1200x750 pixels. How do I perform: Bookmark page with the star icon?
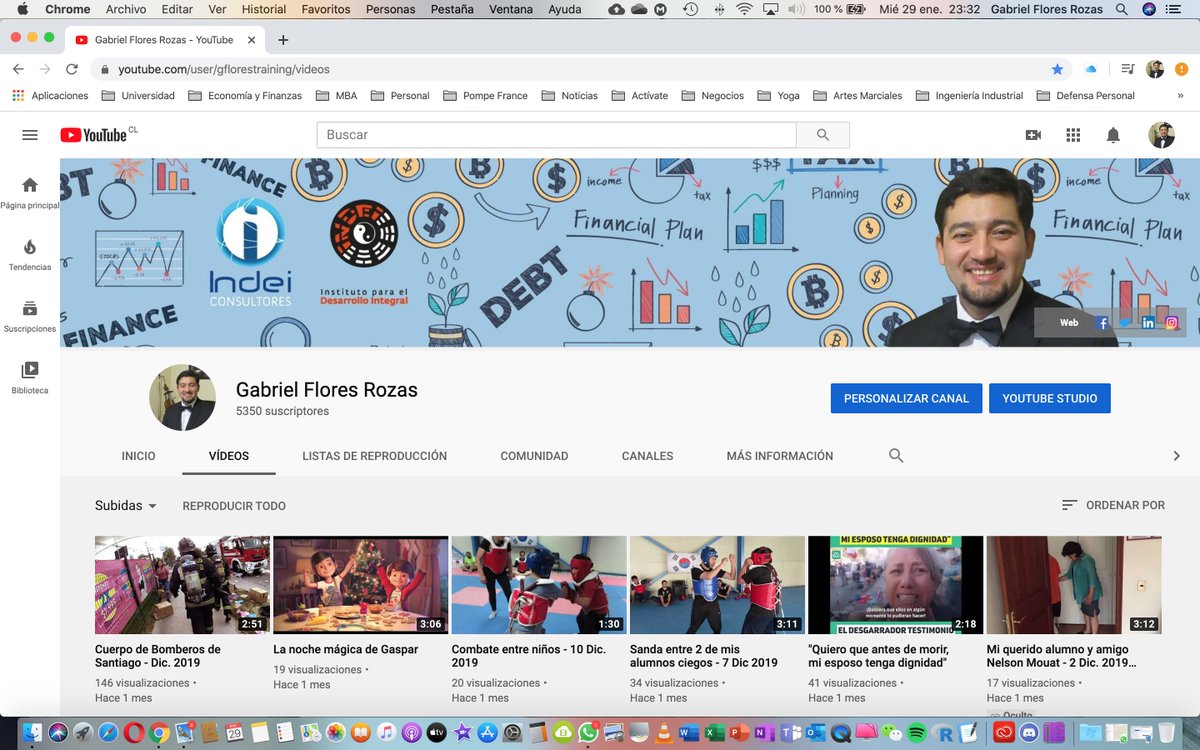1057,69
